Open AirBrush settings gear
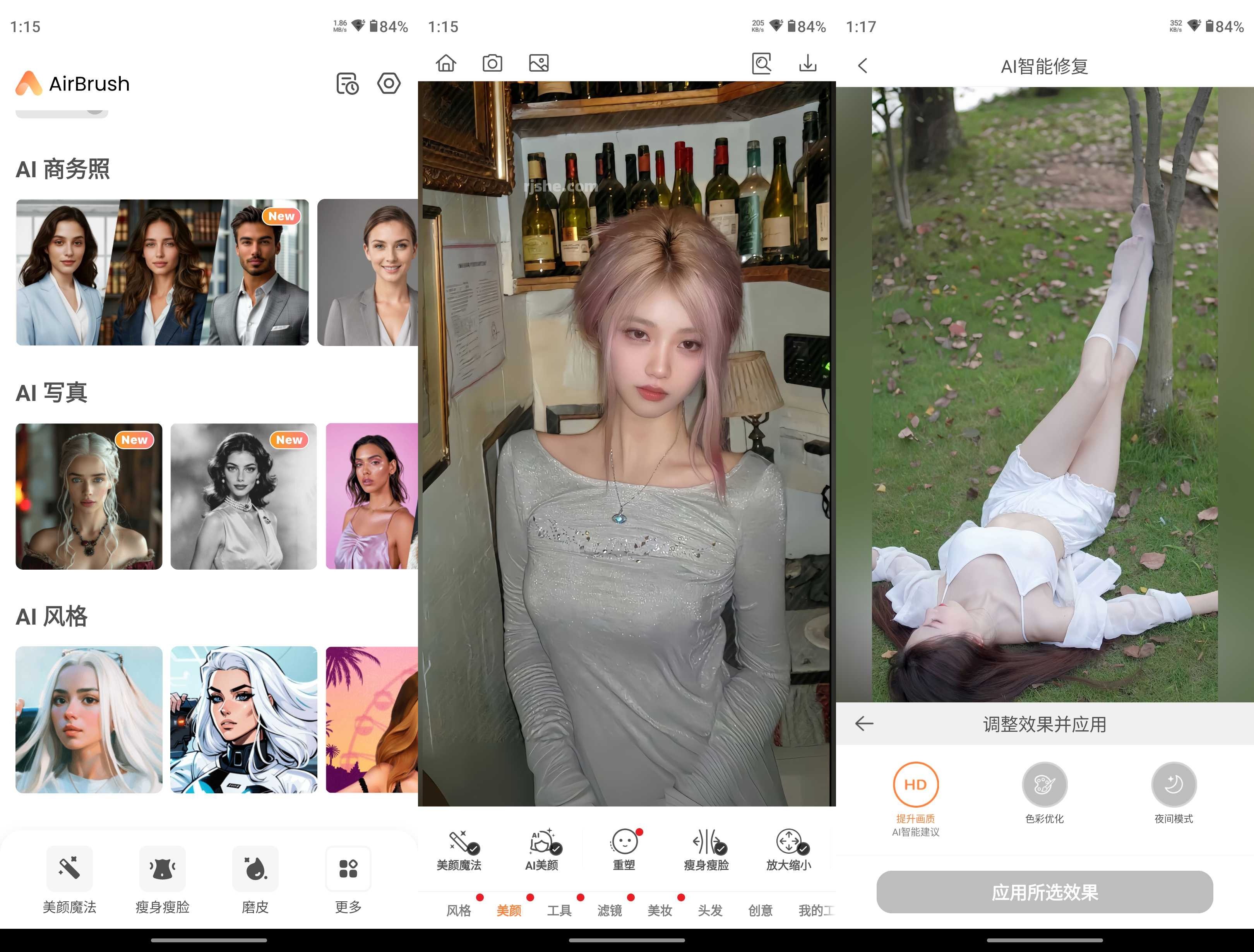Viewport: 1254px width, 952px height. pyautogui.click(x=389, y=83)
